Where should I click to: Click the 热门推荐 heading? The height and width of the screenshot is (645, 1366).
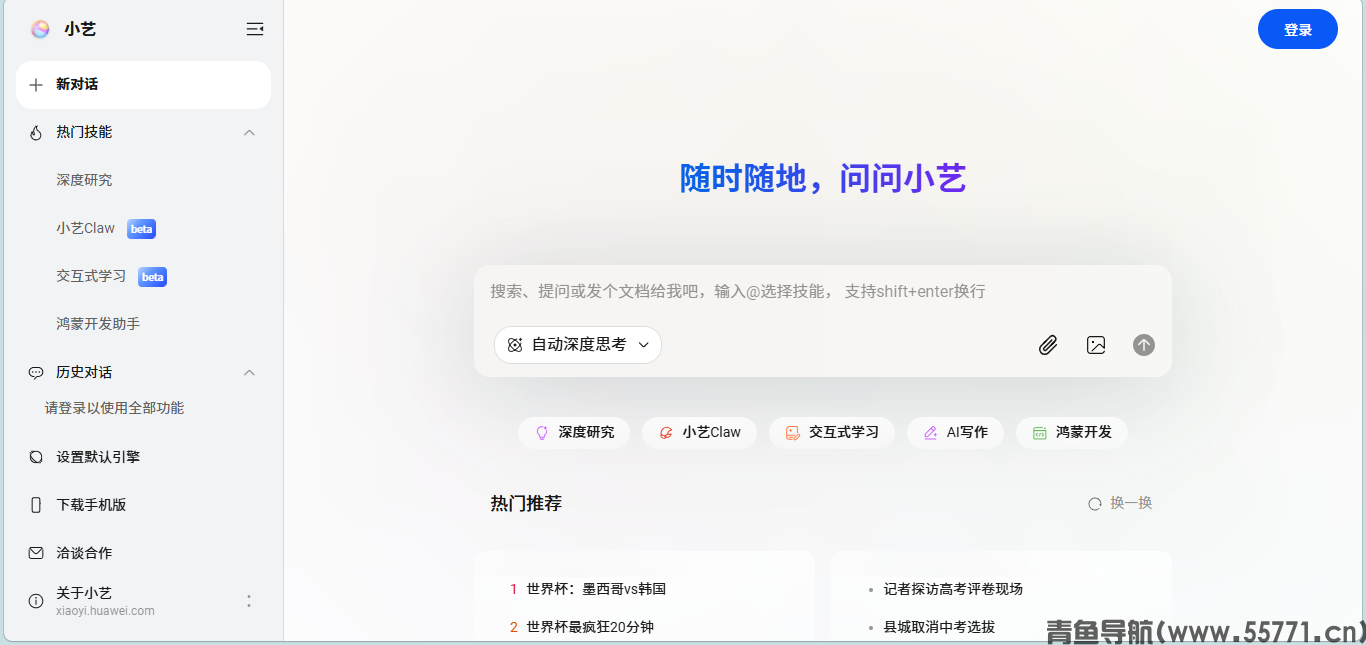tap(526, 504)
